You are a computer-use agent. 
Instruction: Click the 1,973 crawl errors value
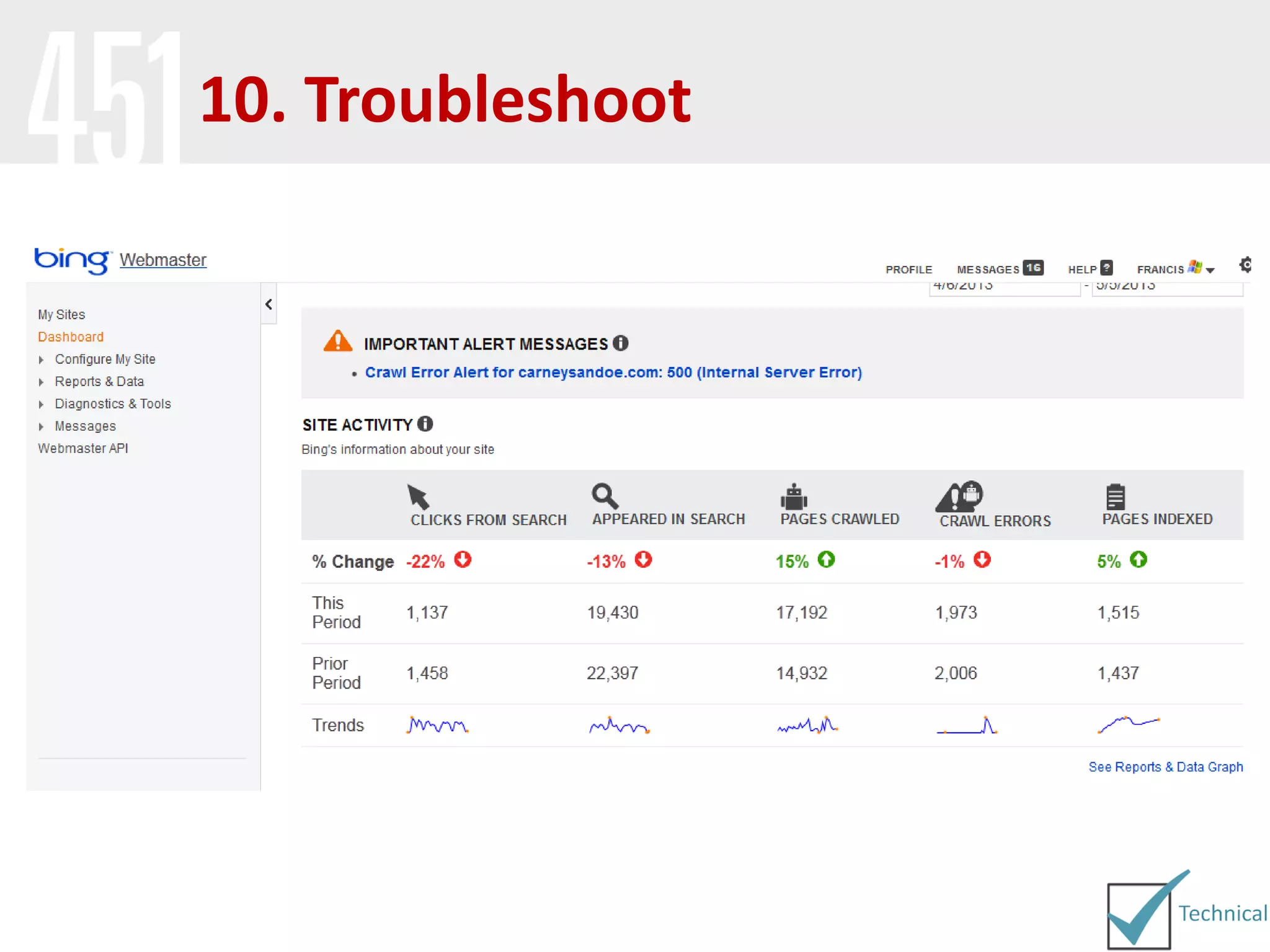click(956, 613)
